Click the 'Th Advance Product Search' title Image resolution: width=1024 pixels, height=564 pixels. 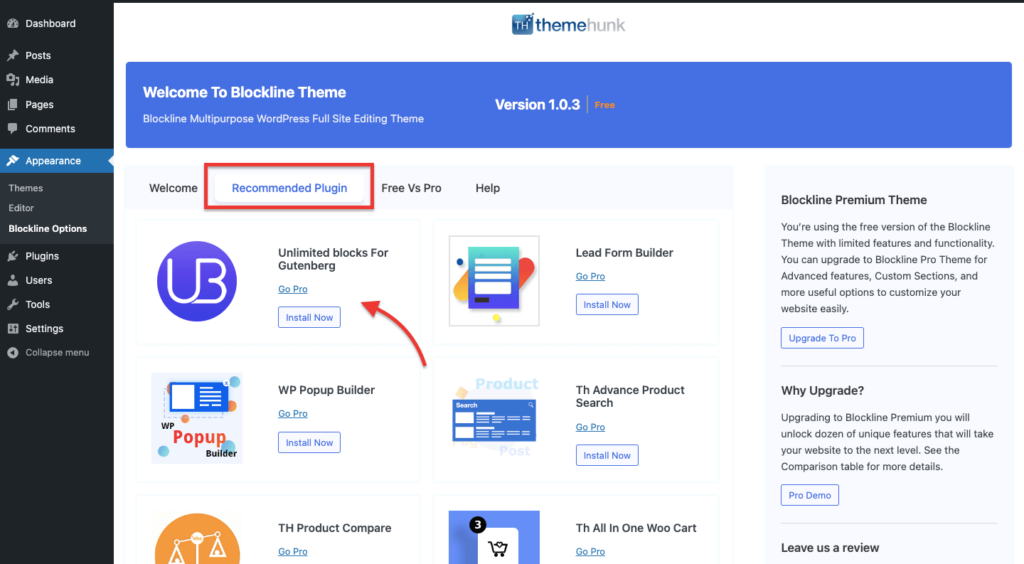[x=630, y=396]
